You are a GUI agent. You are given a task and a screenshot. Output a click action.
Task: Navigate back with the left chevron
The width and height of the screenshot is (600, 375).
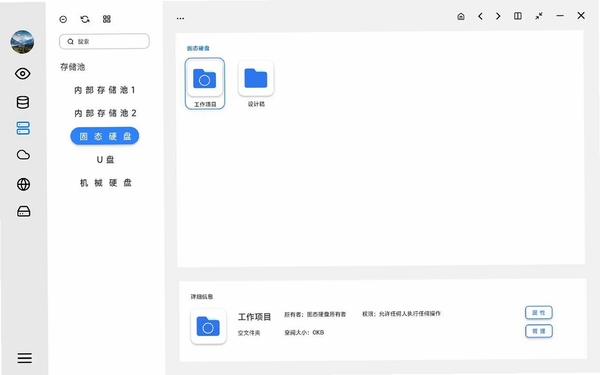[x=480, y=16]
